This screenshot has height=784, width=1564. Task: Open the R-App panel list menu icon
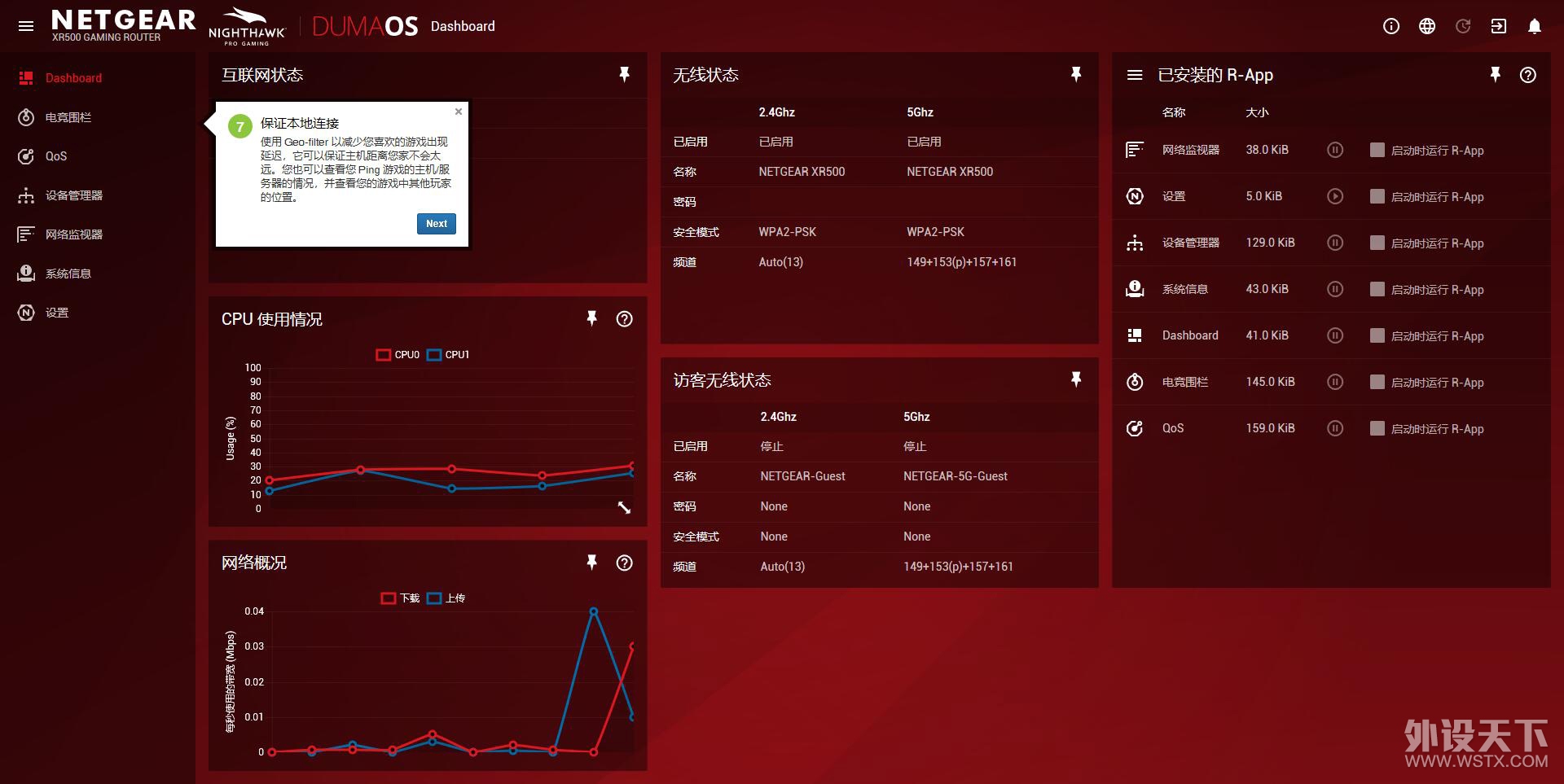(1135, 75)
